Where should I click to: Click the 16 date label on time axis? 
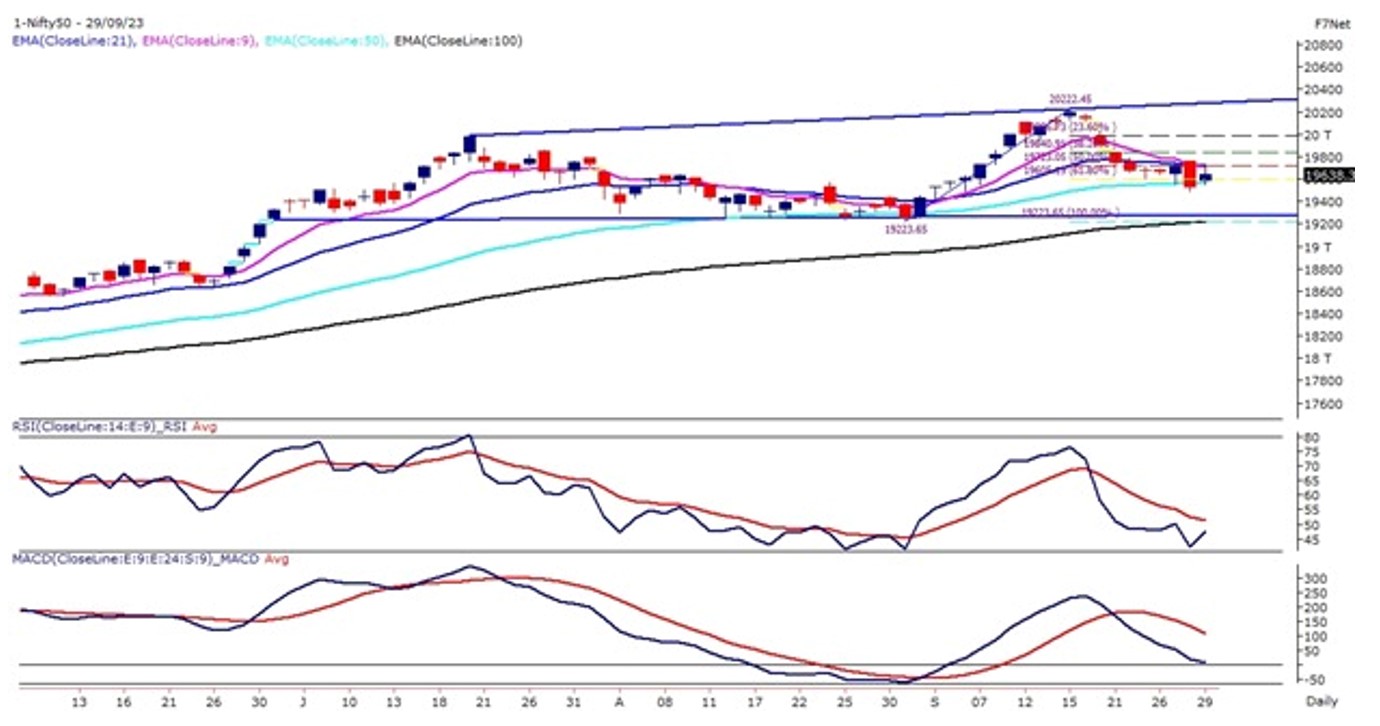pos(122,700)
